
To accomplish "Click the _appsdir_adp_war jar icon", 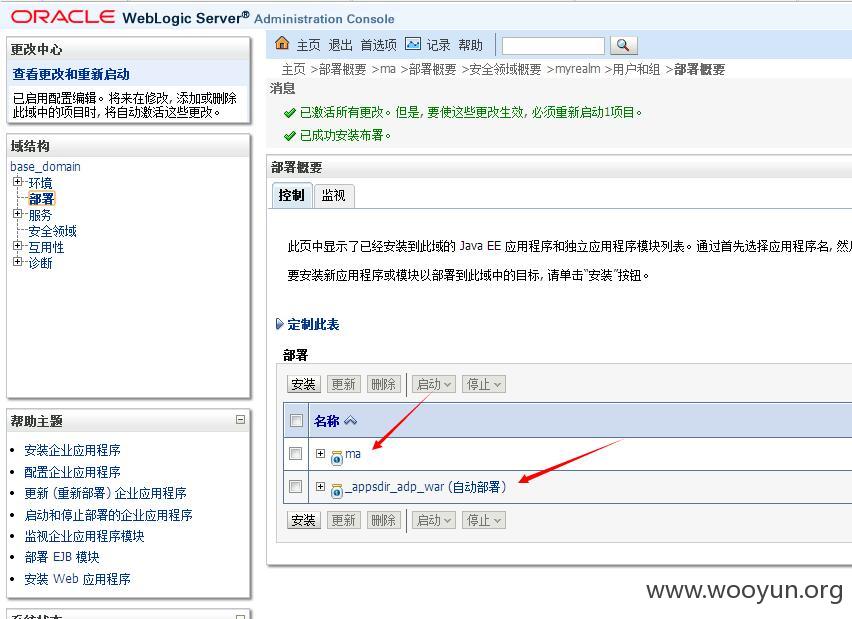I will coord(337,490).
